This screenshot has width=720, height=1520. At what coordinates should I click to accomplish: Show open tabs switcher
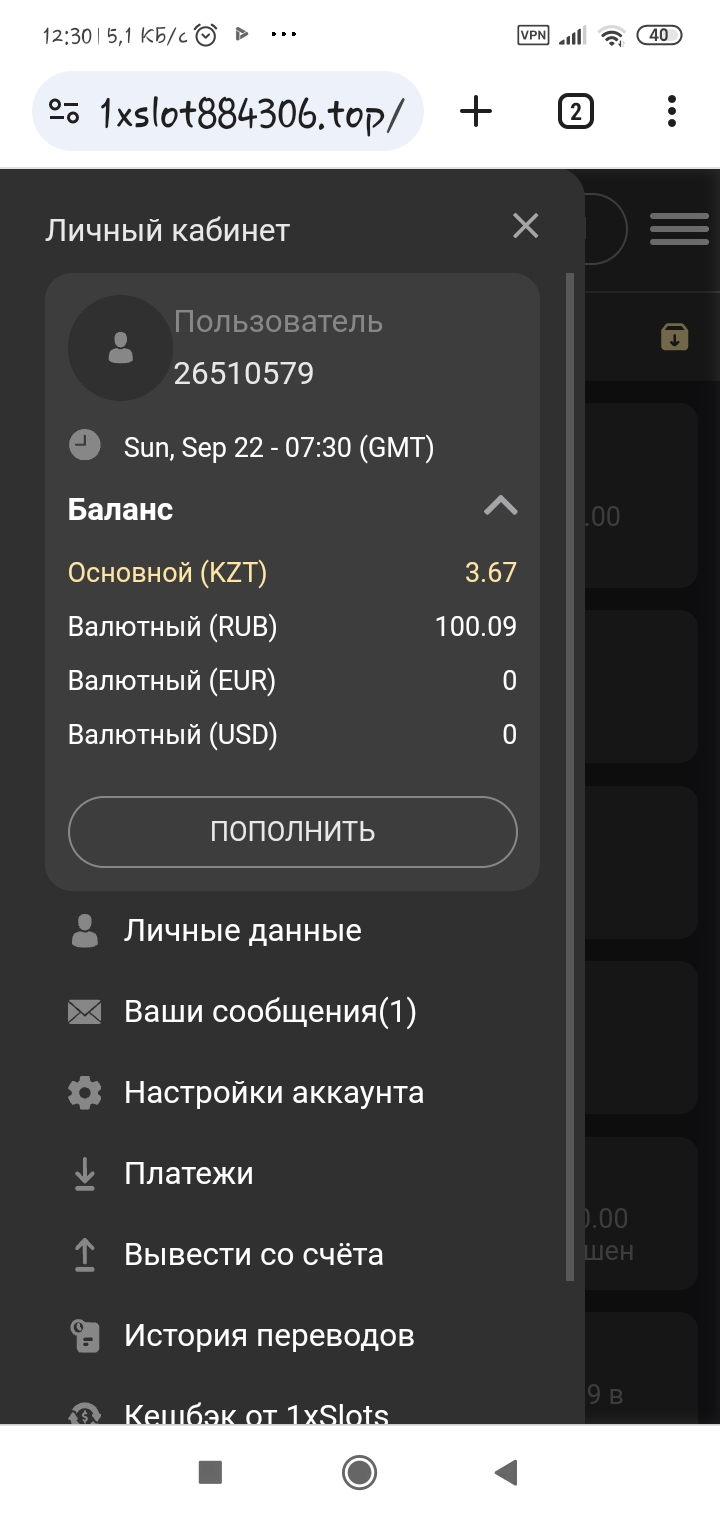coord(575,111)
